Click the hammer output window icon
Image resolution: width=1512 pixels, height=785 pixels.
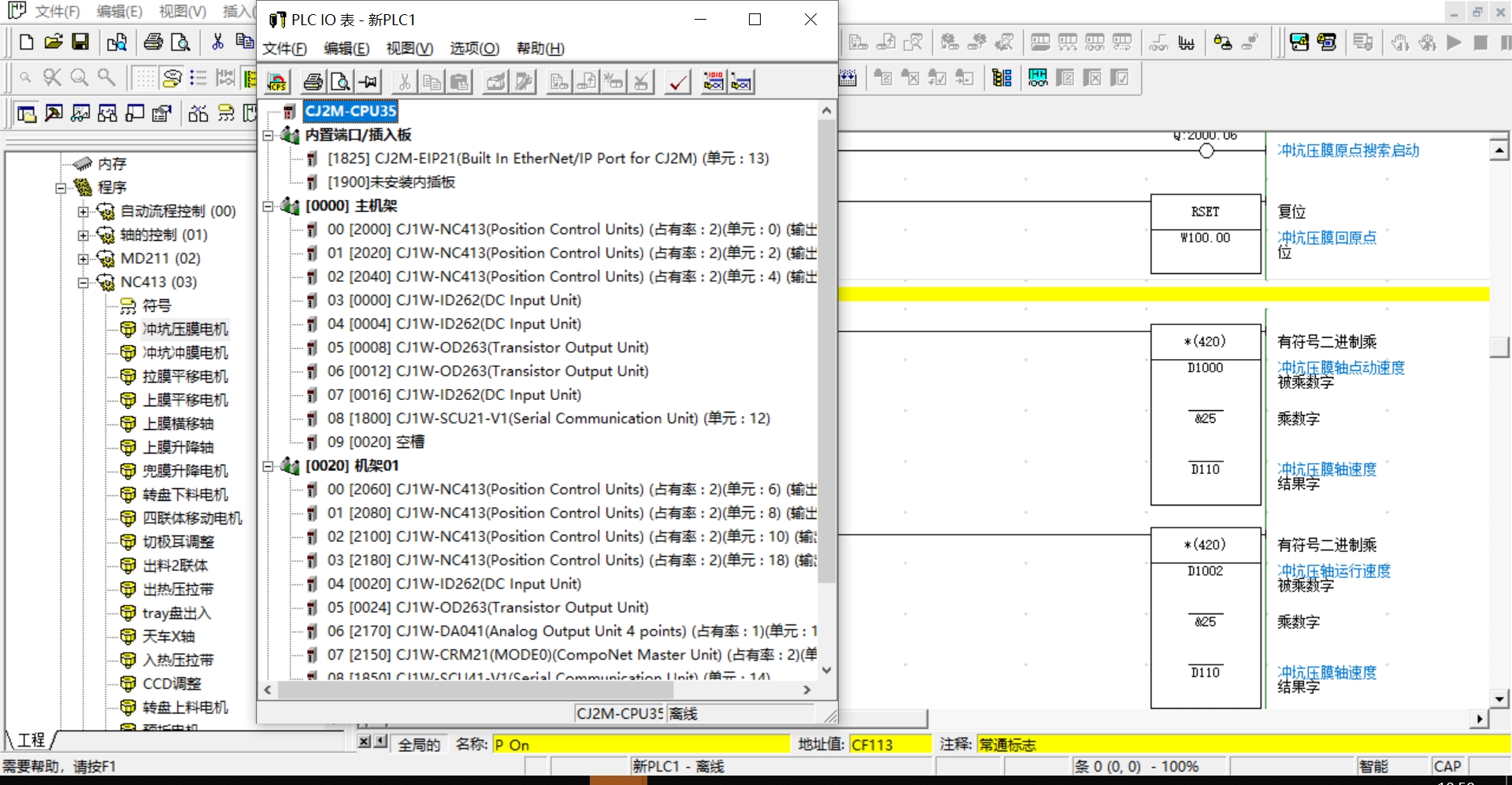coord(54,113)
